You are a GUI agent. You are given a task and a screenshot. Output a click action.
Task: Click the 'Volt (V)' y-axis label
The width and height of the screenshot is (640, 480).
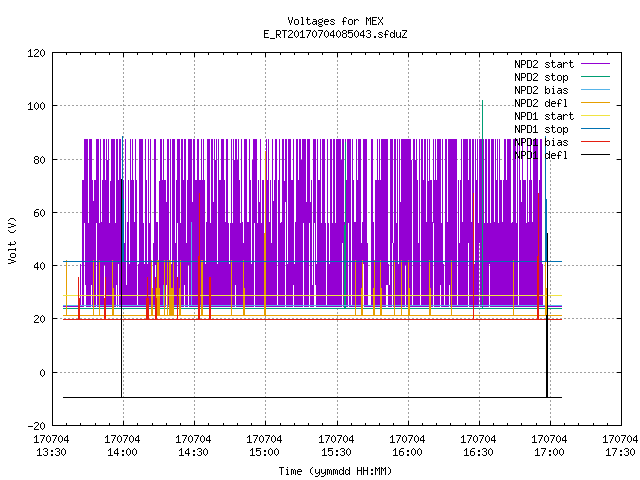coord(12,240)
